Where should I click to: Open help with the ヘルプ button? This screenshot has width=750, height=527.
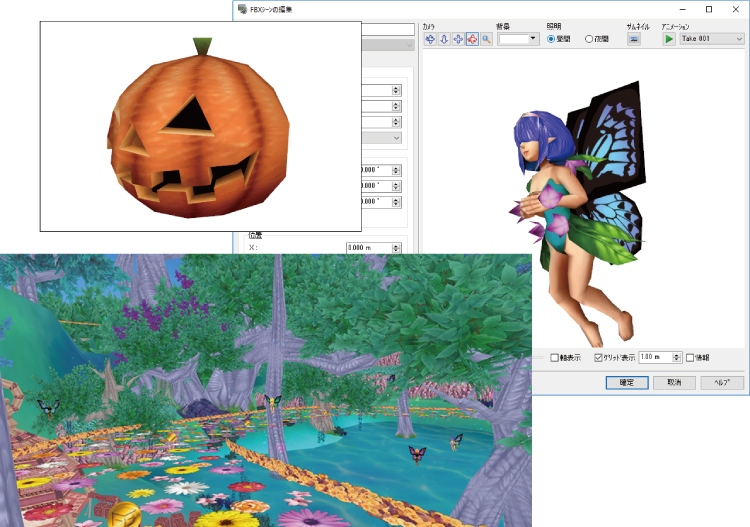click(722, 383)
